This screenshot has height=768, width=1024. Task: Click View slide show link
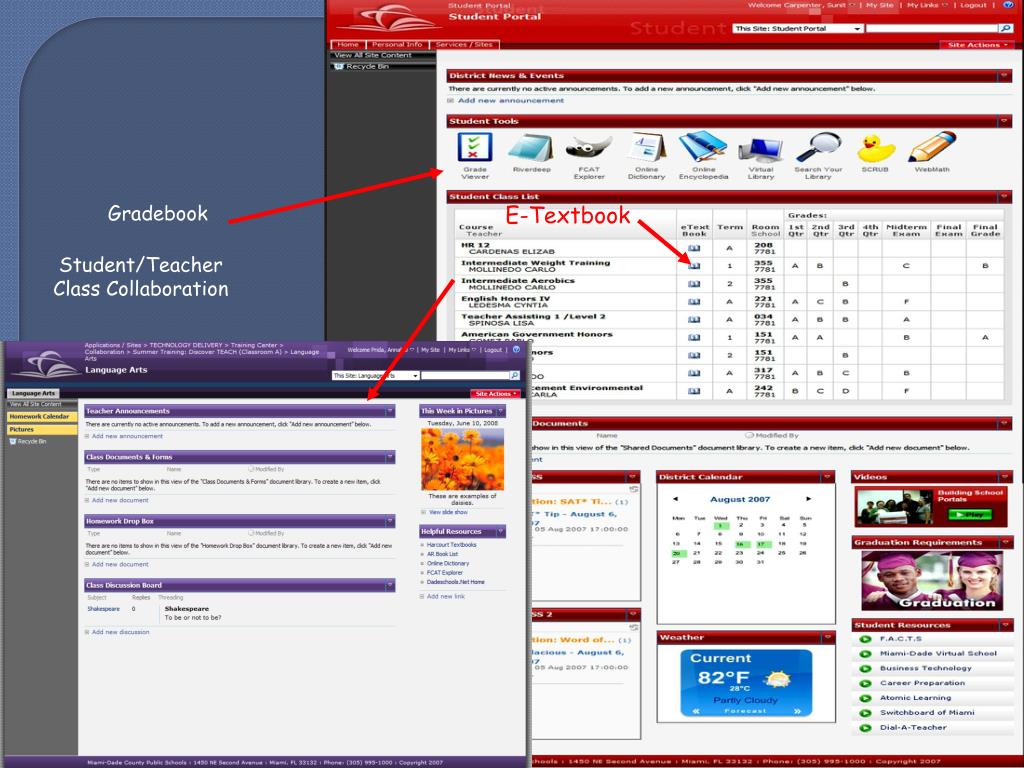pyautogui.click(x=447, y=513)
